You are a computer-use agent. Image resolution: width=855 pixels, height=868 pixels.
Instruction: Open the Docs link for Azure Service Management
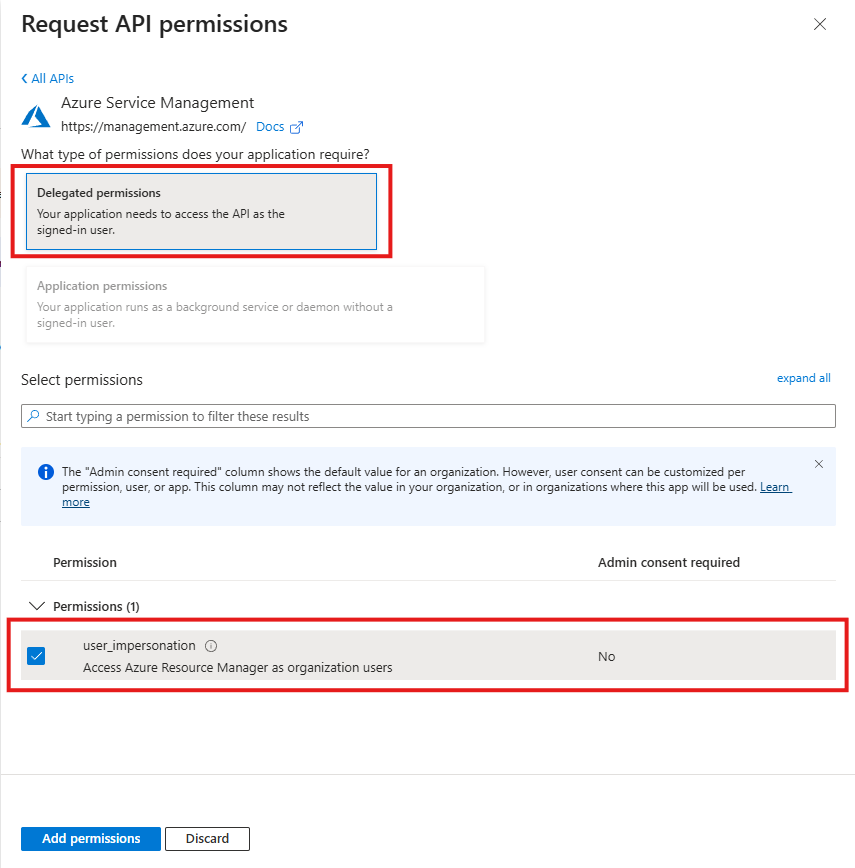pos(266,127)
